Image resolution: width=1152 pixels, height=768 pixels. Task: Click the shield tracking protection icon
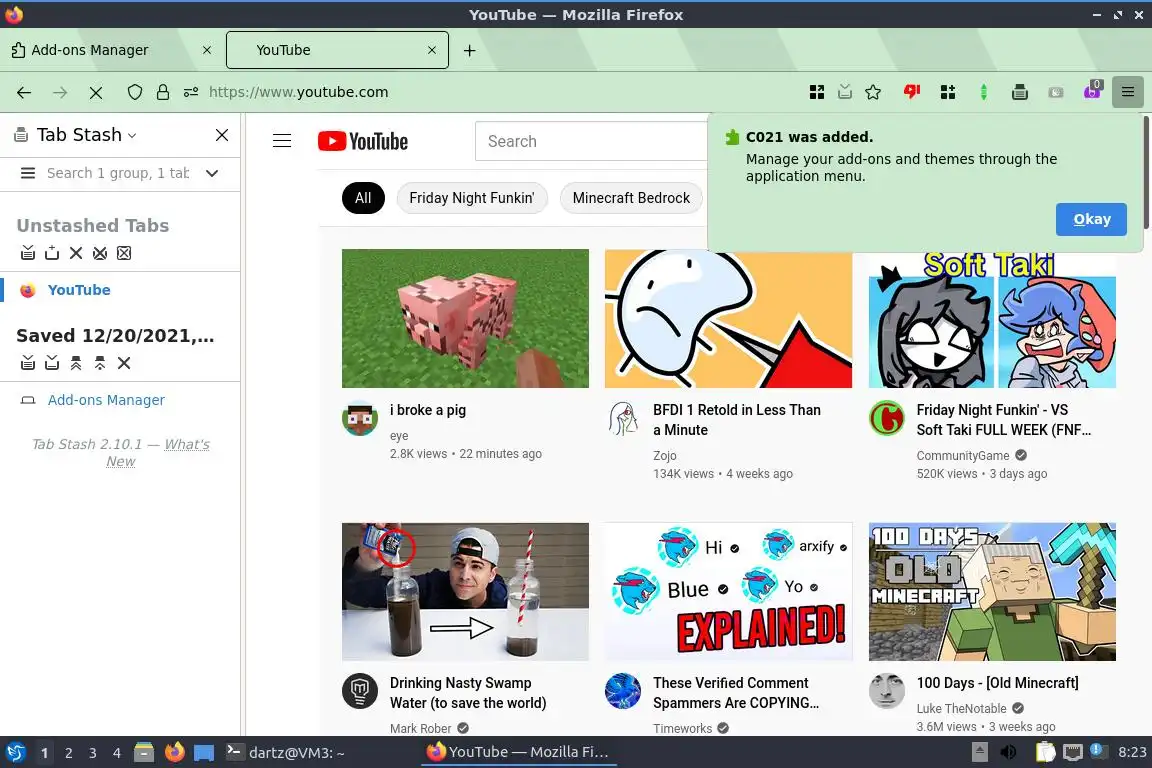point(134,92)
